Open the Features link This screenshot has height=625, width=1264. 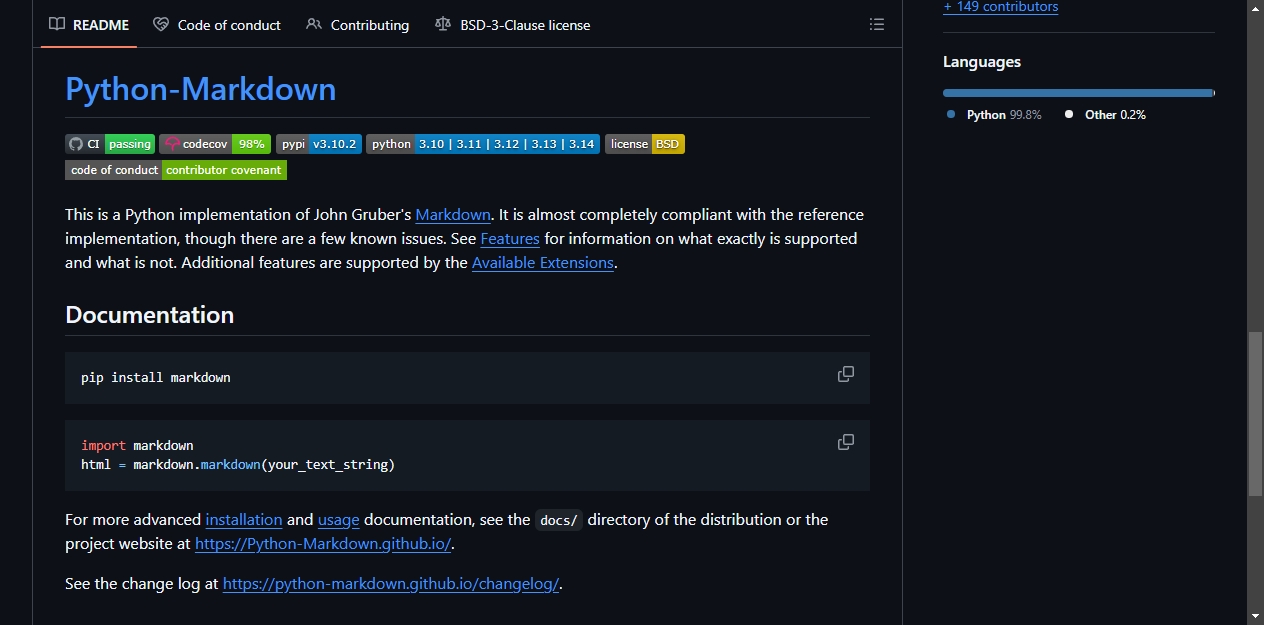[x=510, y=238]
